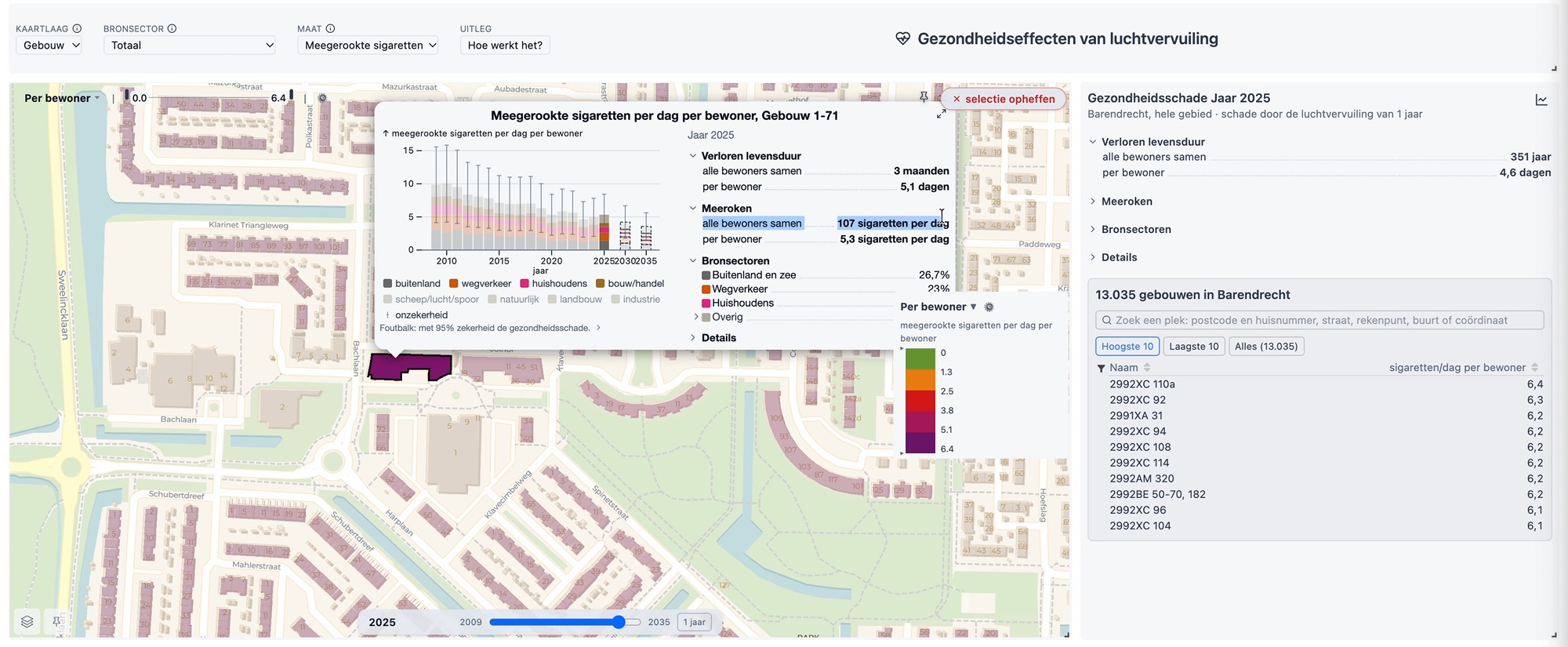Toggle the huishoudens legend series
The width and height of the screenshot is (1568, 647).
[554, 283]
